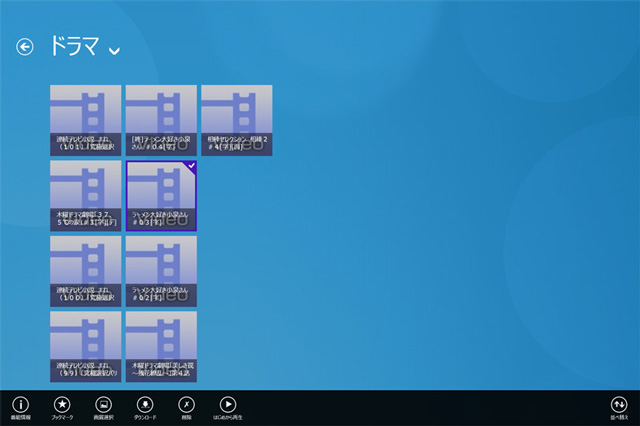
Task: Expand the ドラマ category dropdown chevron
Action: coord(114,51)
